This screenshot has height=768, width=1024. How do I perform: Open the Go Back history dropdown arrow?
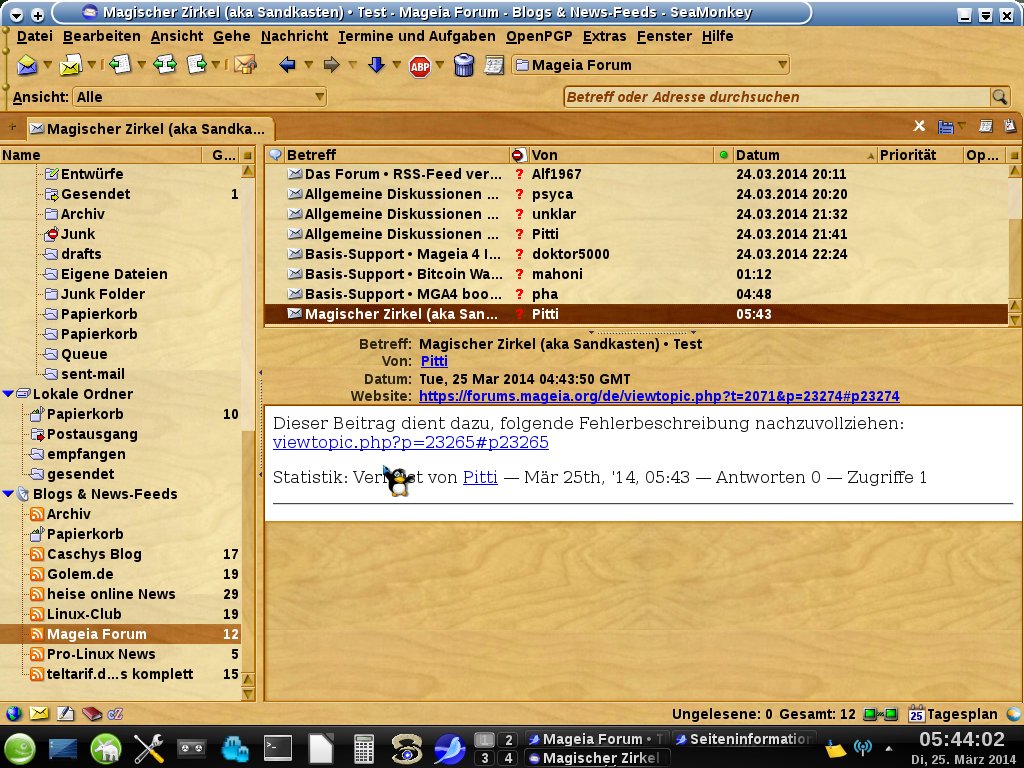tap(308, 65)
